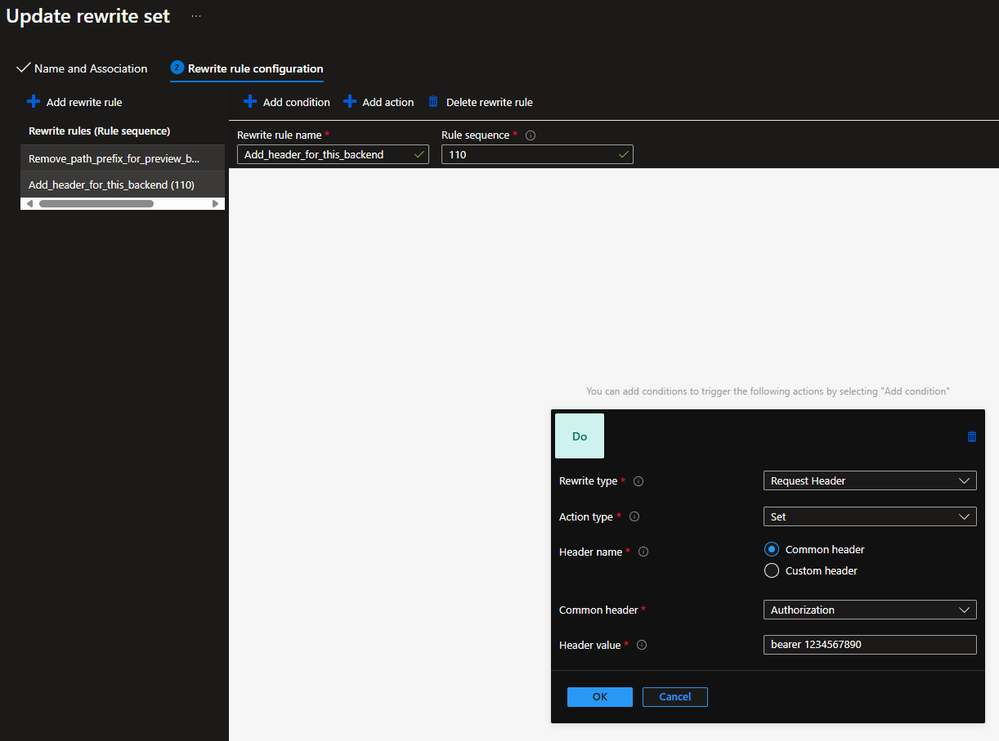999x741 pixels.
Task: Click the Add rewrite rule plus icon
Action: click(33, 101)
